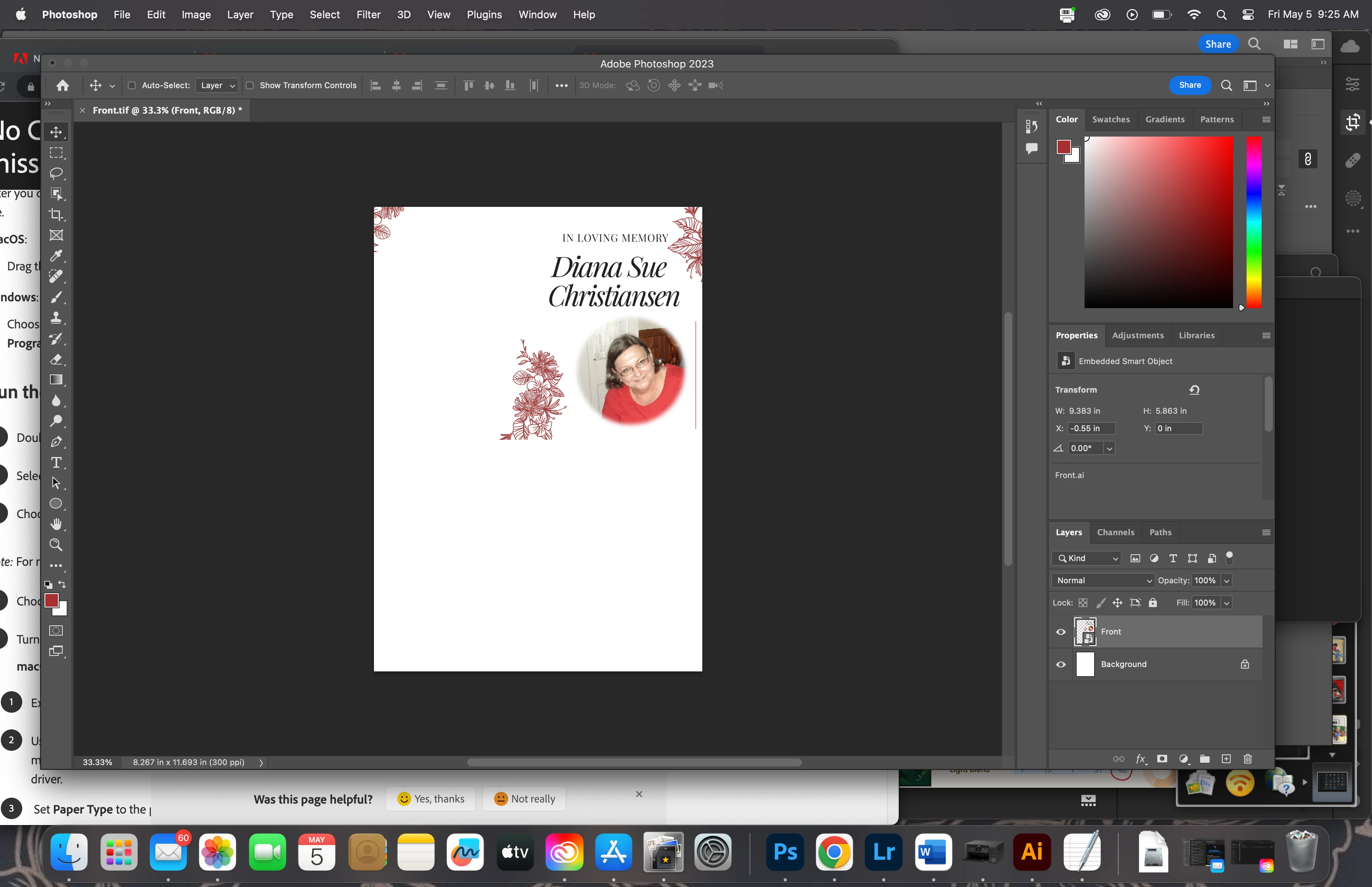Select the Clone Stamp tool
The height and width of the screenshot is (887, 1372).
pos(56,317)
